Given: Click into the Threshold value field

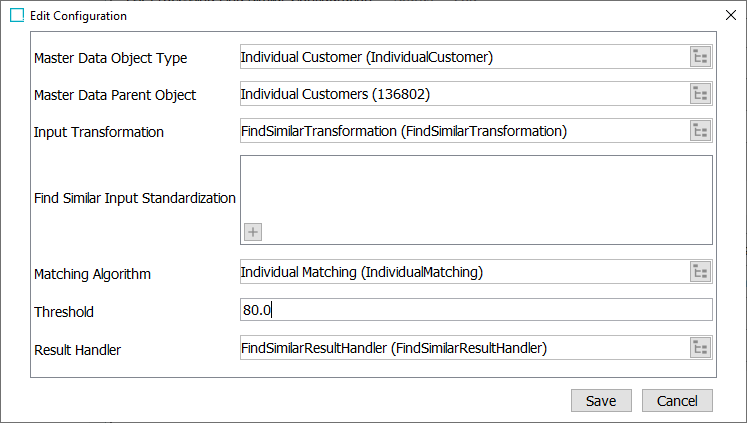Looking at the screenshot, I should (475, 310).
